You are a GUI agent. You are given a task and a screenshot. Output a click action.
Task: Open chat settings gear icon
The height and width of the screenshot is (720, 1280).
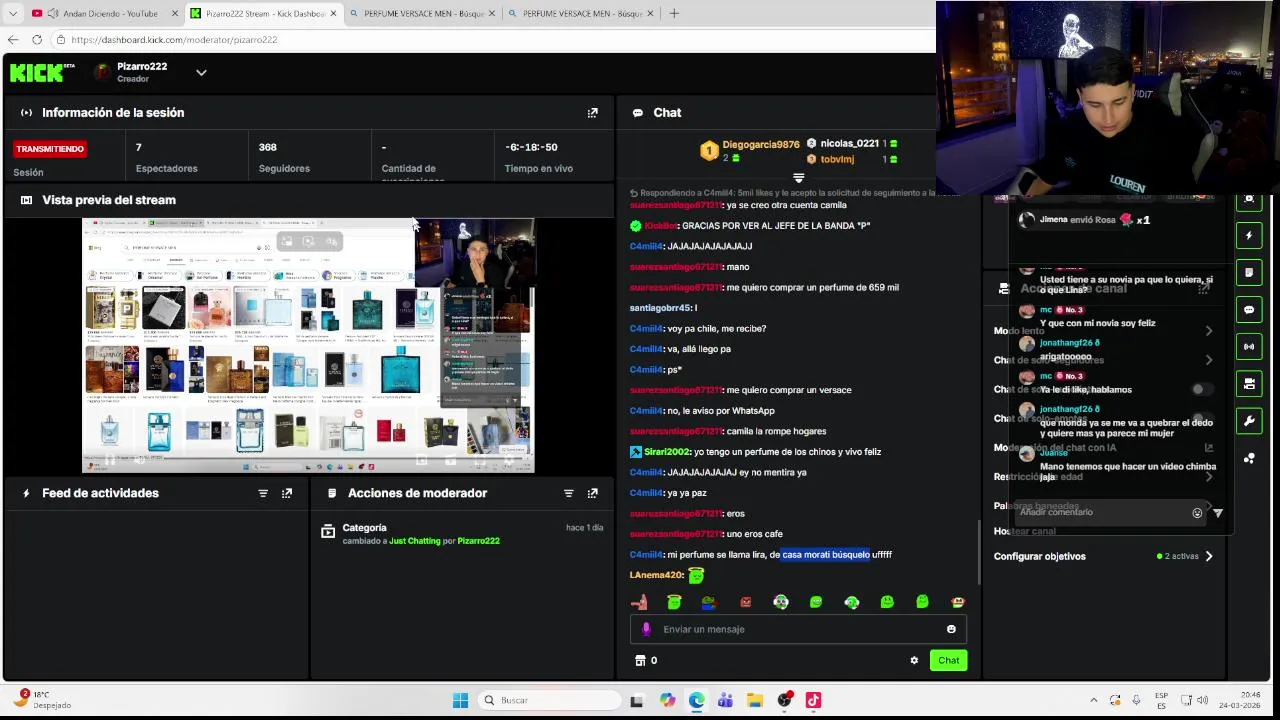click(914, 660)
